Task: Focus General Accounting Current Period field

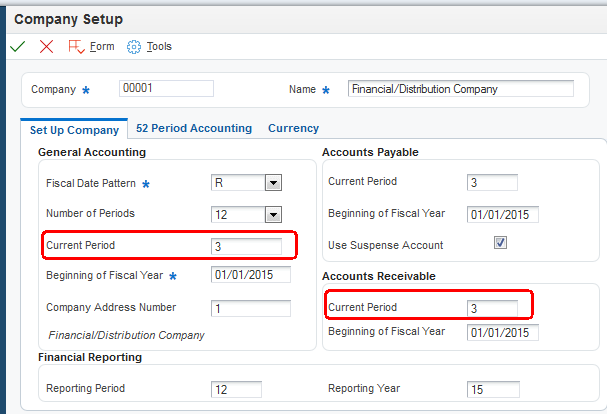Action: [246, 245]
